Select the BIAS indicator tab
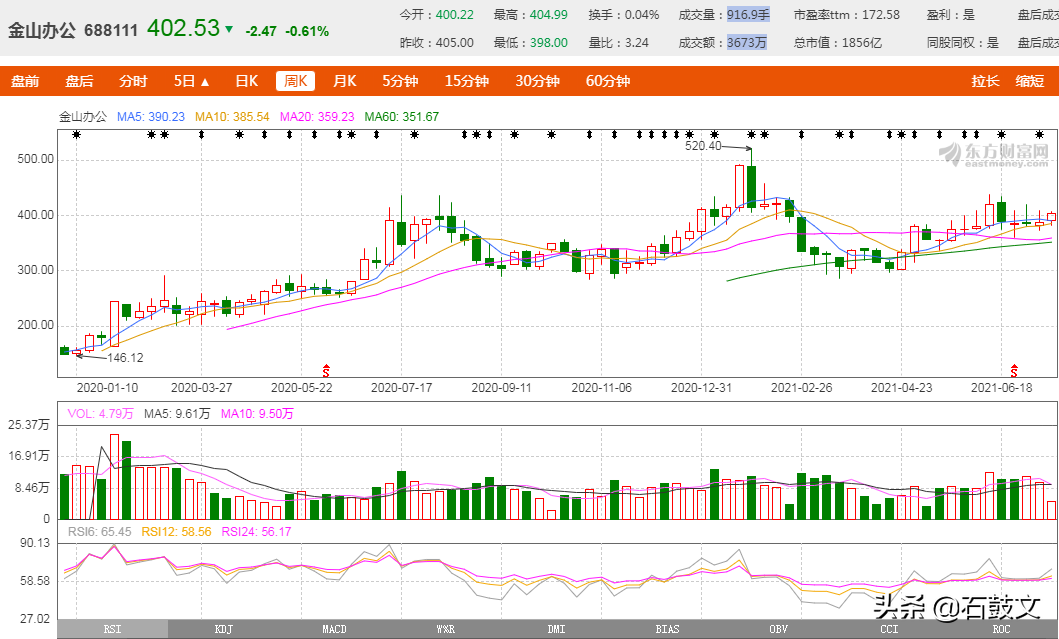The image size is (1059, 639). [x=667, y=629]
